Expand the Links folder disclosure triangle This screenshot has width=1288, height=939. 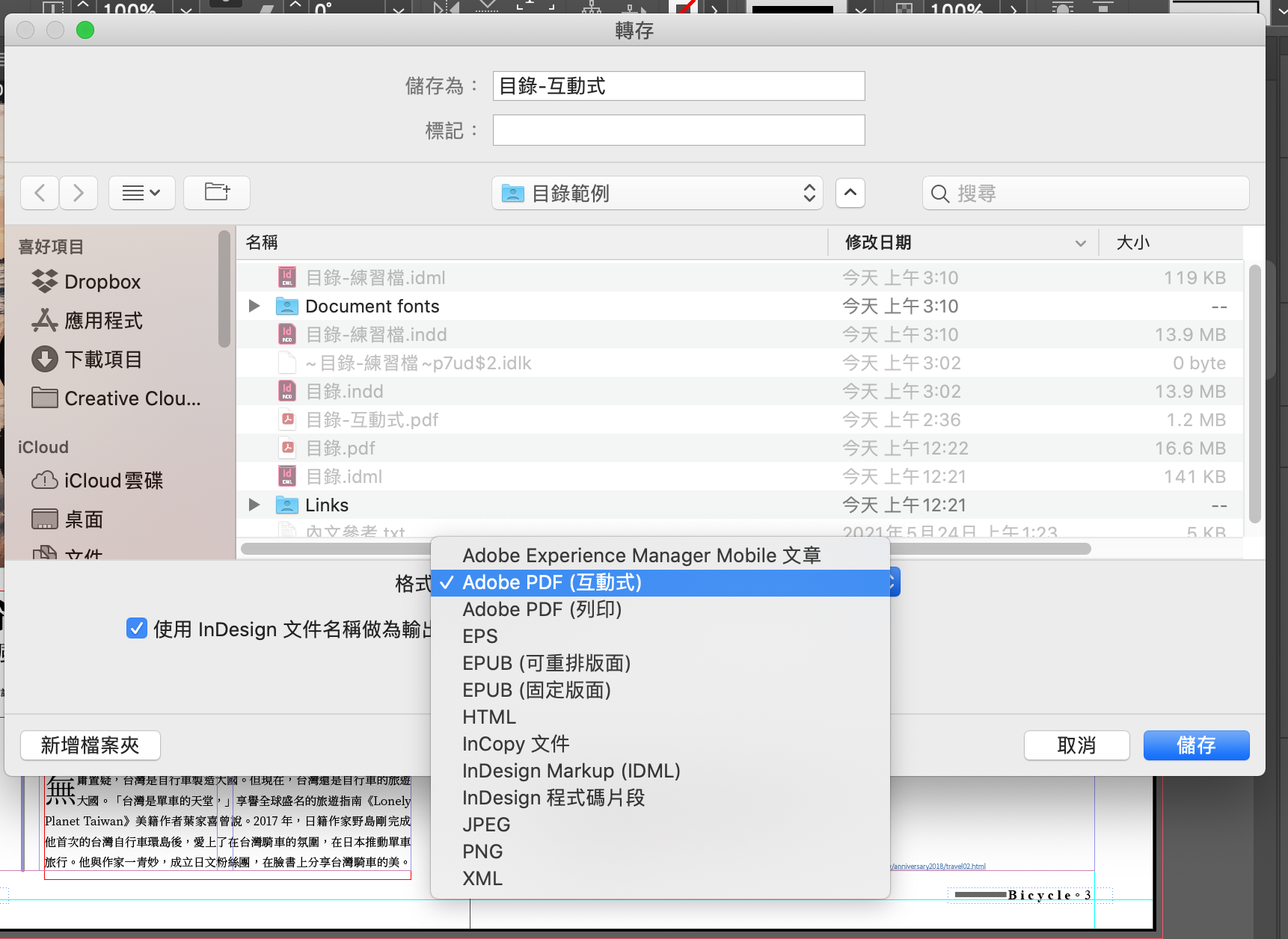[254, 505]
